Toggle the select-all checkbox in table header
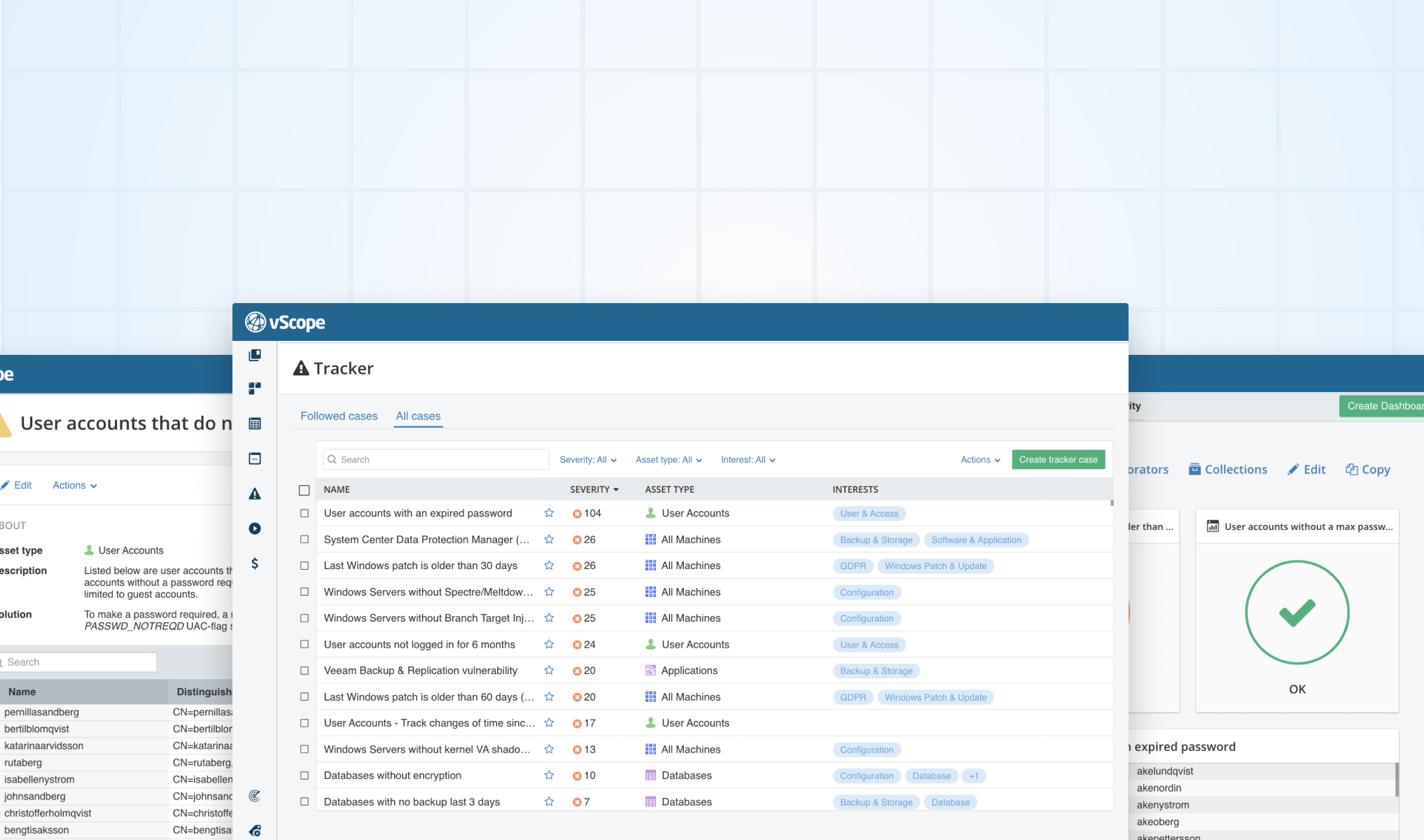Image resolution: width=1424 pixels, height=840 pixels. (x=304, y=489)
